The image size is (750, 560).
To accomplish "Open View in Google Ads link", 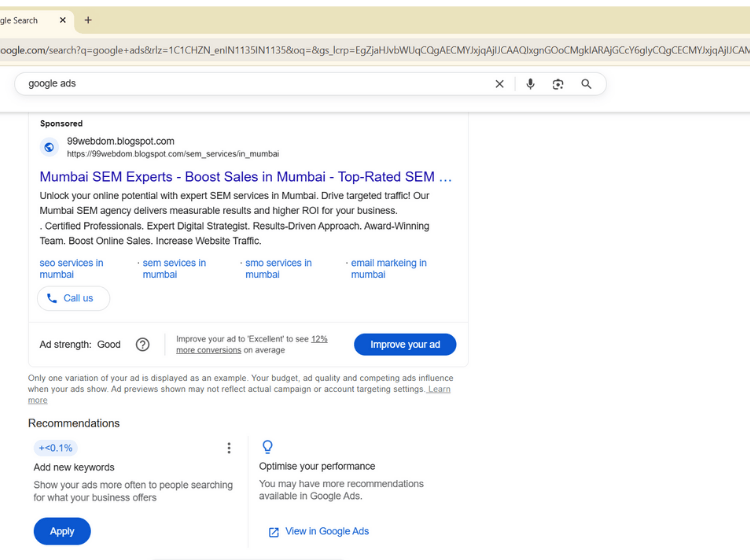I will 327,531.
